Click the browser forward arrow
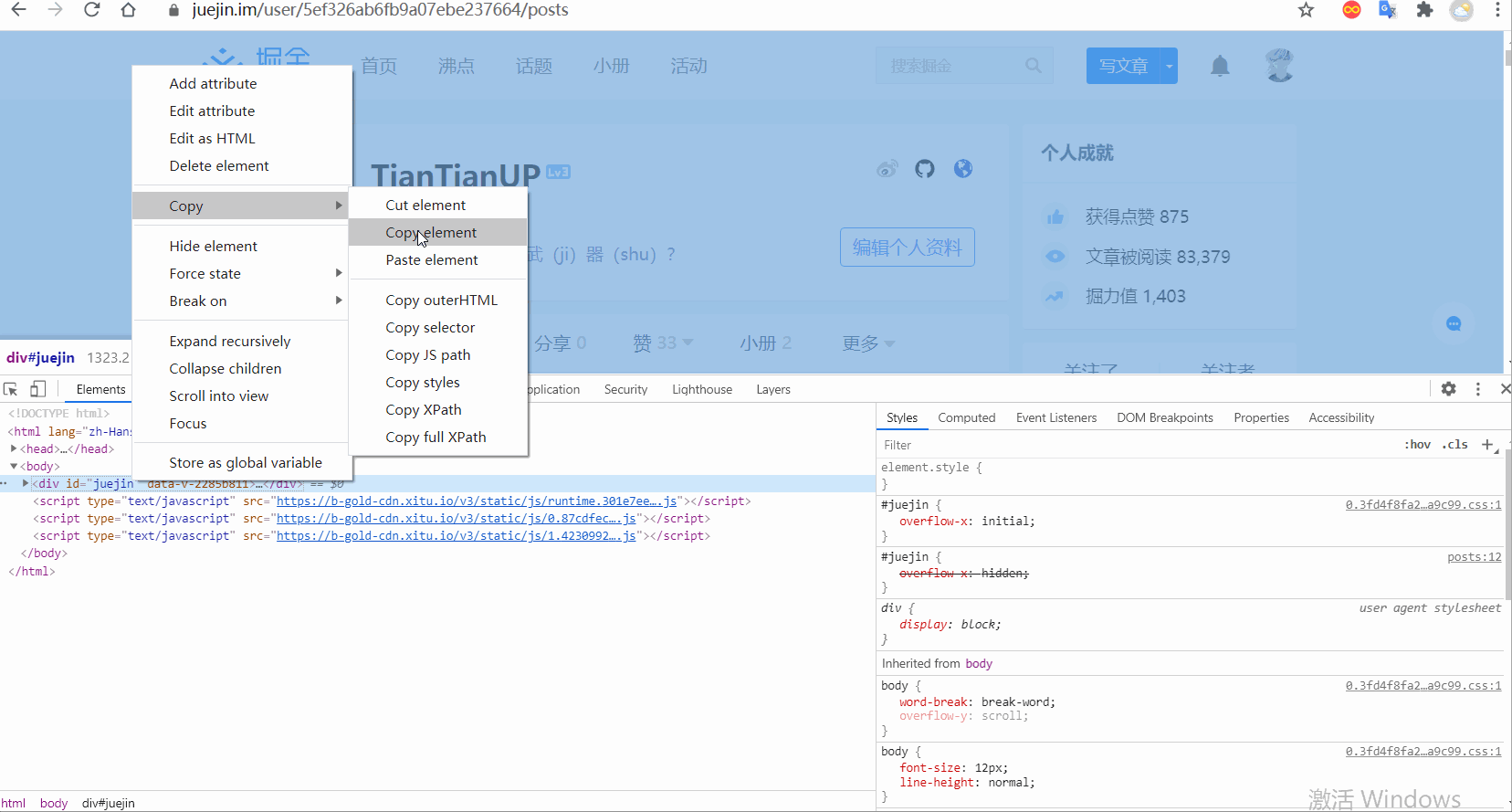1512x812 pixels. pos(55,10)
